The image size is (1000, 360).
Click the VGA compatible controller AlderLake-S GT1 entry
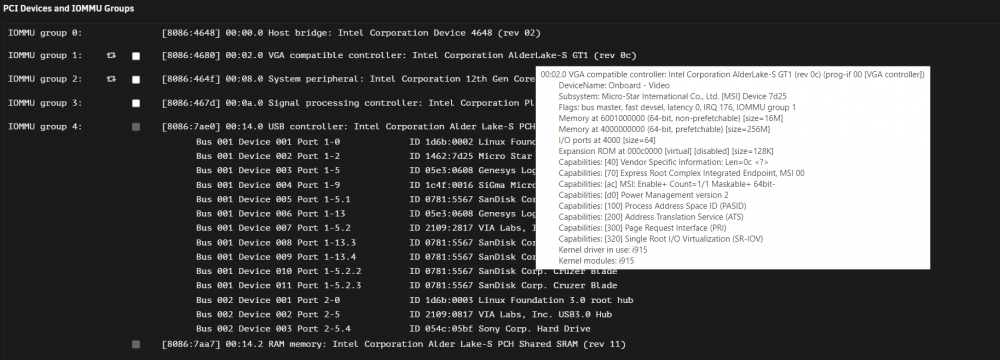(x=399, y=56)
